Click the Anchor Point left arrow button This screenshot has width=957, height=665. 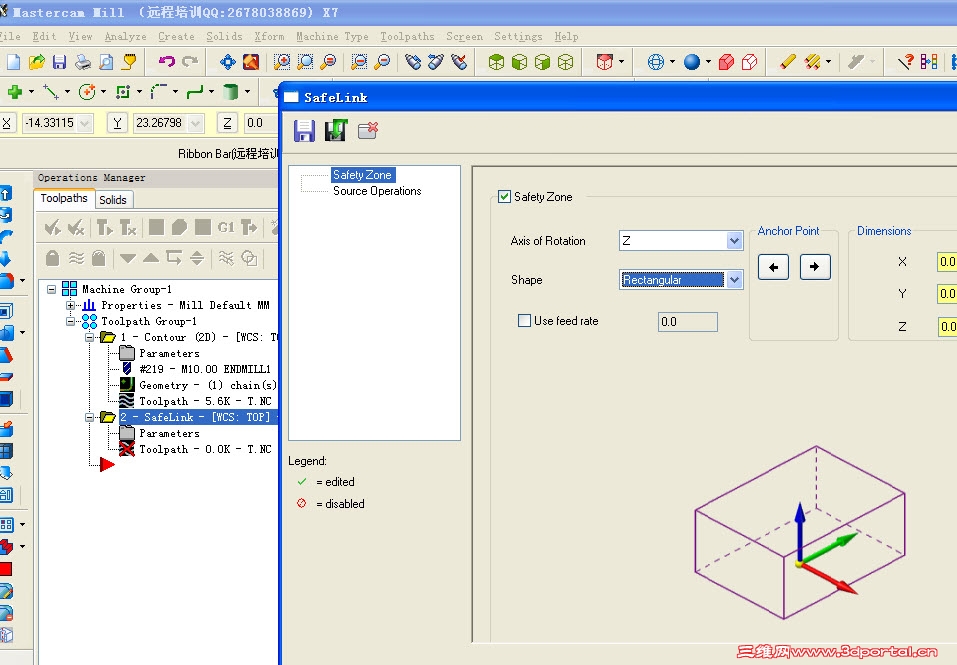point(773,267)
